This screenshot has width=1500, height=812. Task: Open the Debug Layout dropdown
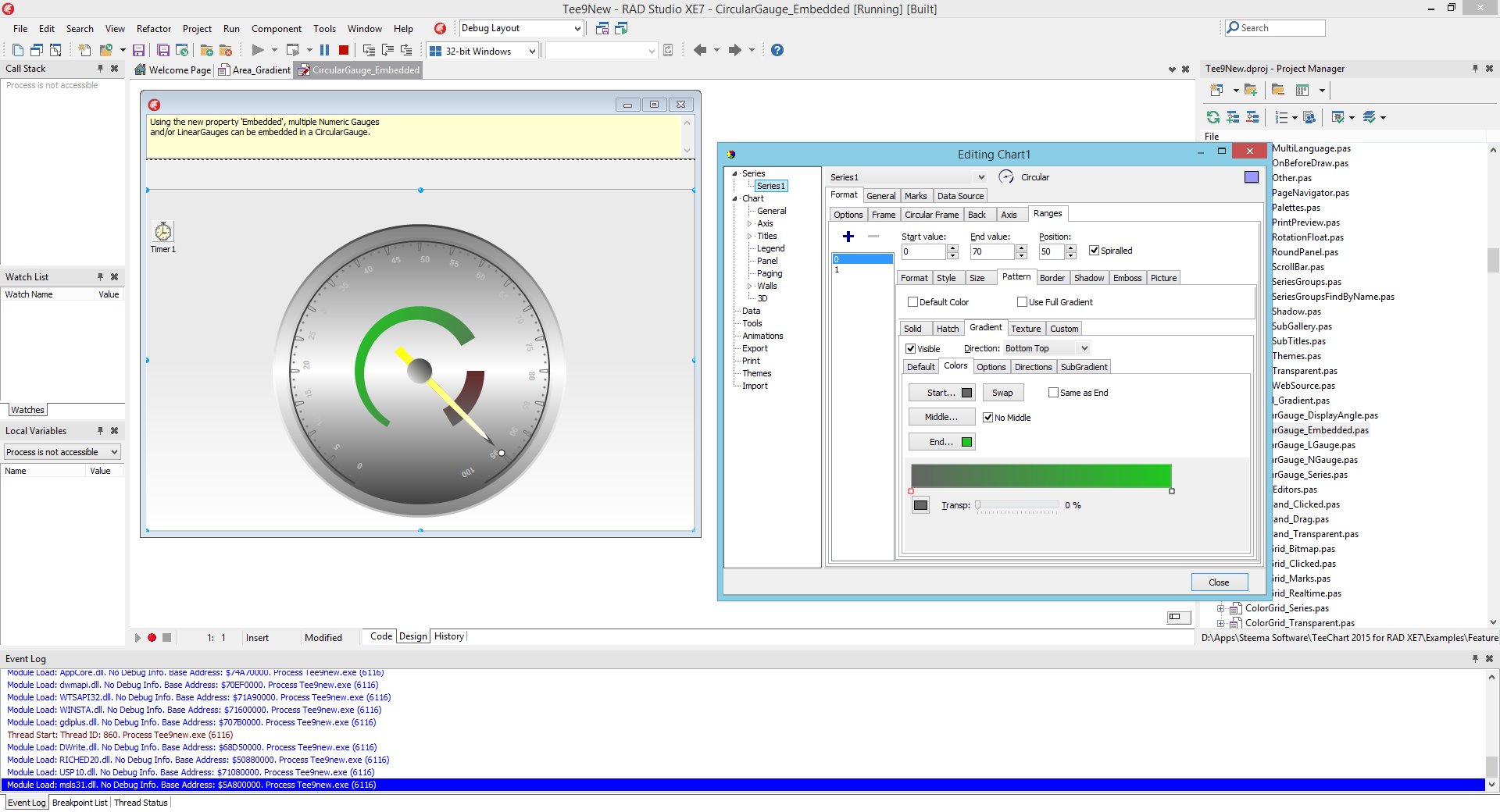coord(577,28)
